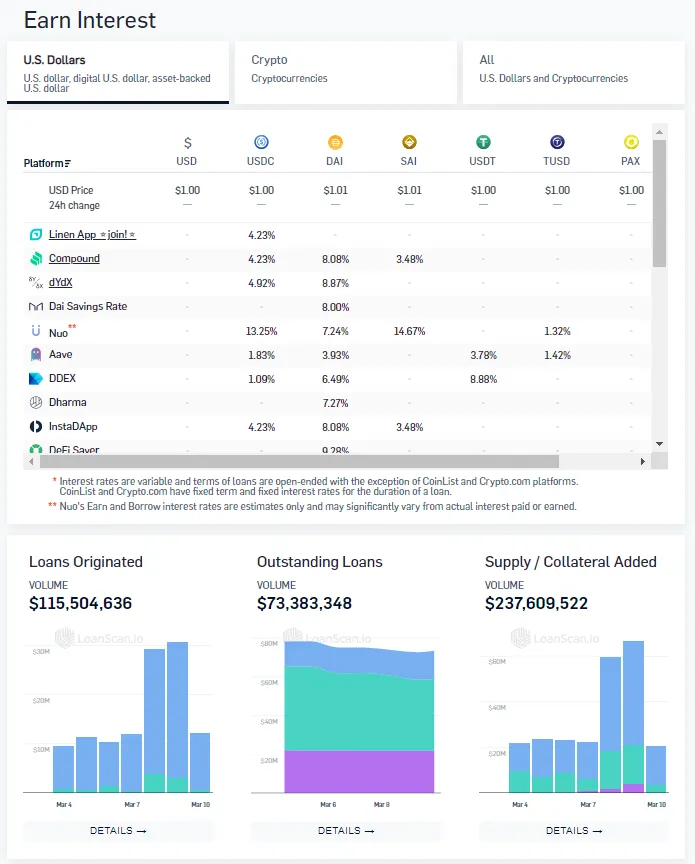
Task: Sort table using Platform sort icon
Action: coord(67,164)
